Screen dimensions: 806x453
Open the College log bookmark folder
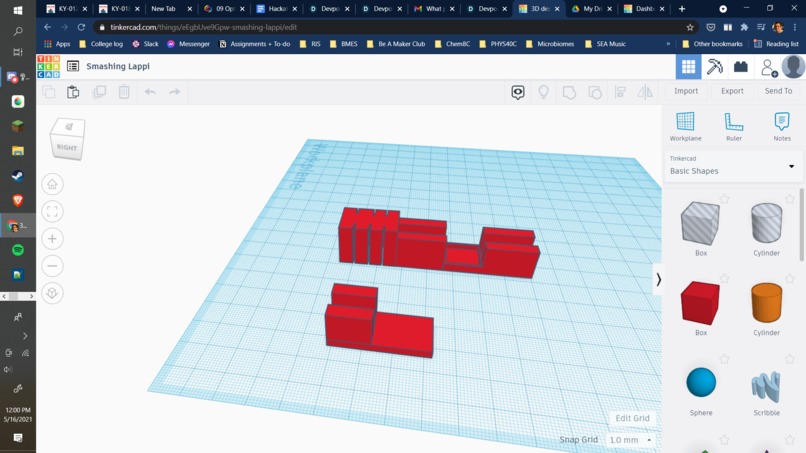pyautogui.click(x=101, y=44)
